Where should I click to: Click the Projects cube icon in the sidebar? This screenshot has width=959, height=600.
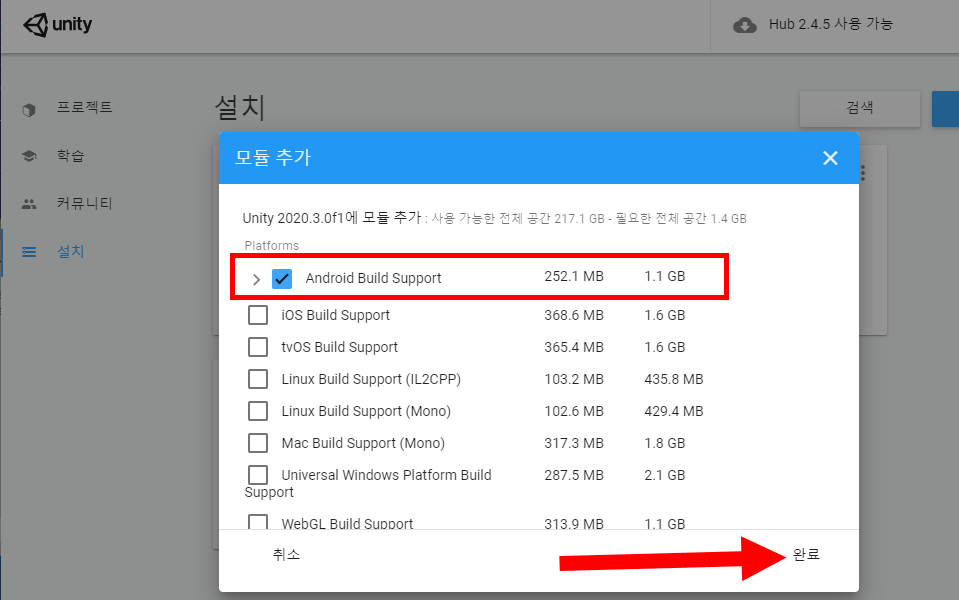click(29, 109)
